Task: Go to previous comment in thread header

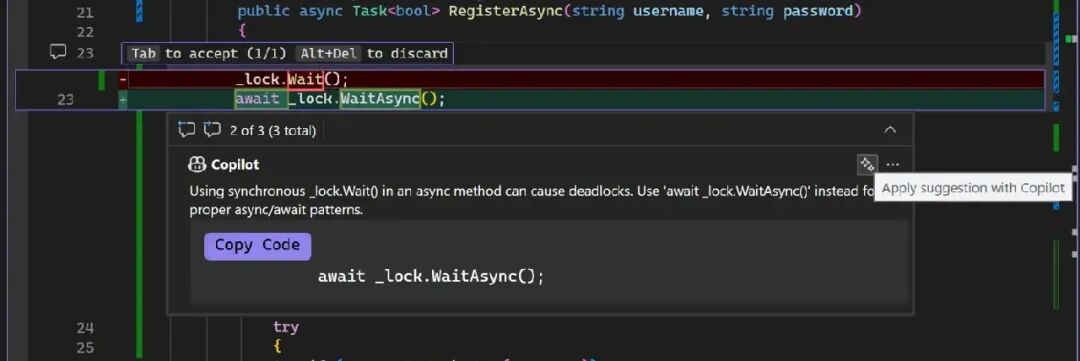Action: pyautogui.click(x=187, y=130)
